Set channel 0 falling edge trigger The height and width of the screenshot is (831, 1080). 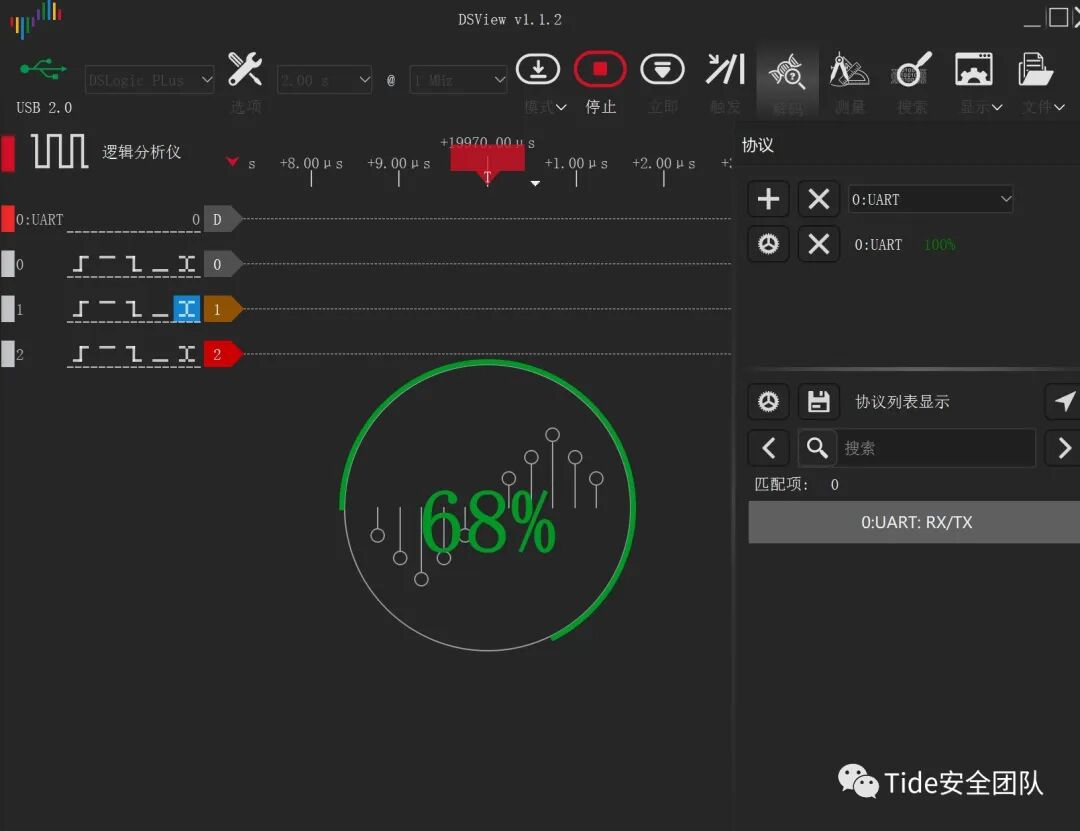point(134,264)
